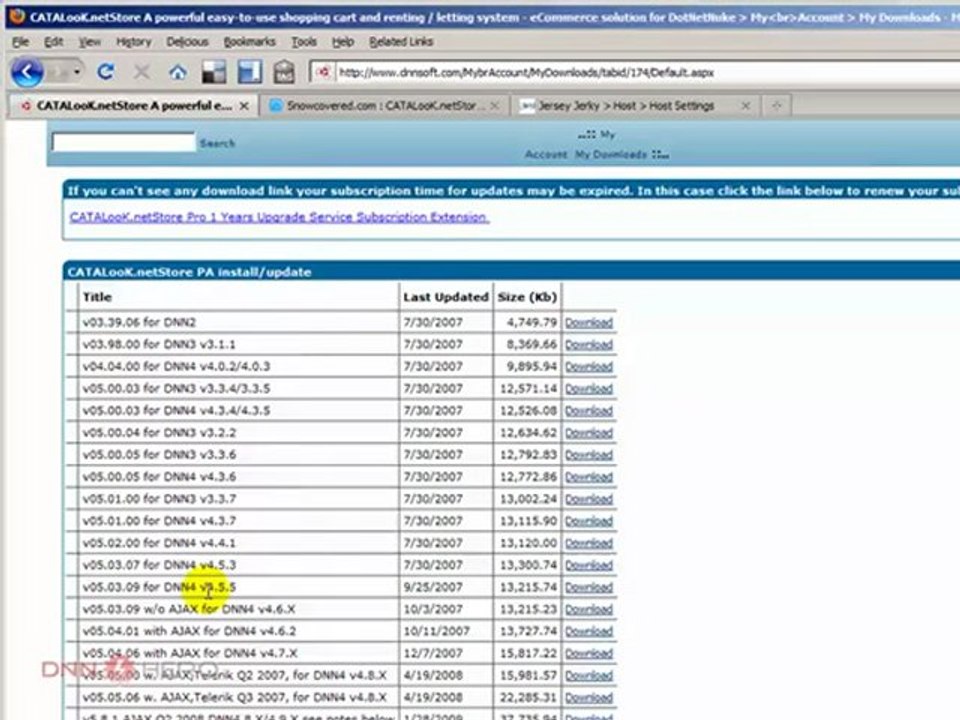Close the CATALooK.netStore tab
Viewport: 960px width, 720px height.
[244, 106]
